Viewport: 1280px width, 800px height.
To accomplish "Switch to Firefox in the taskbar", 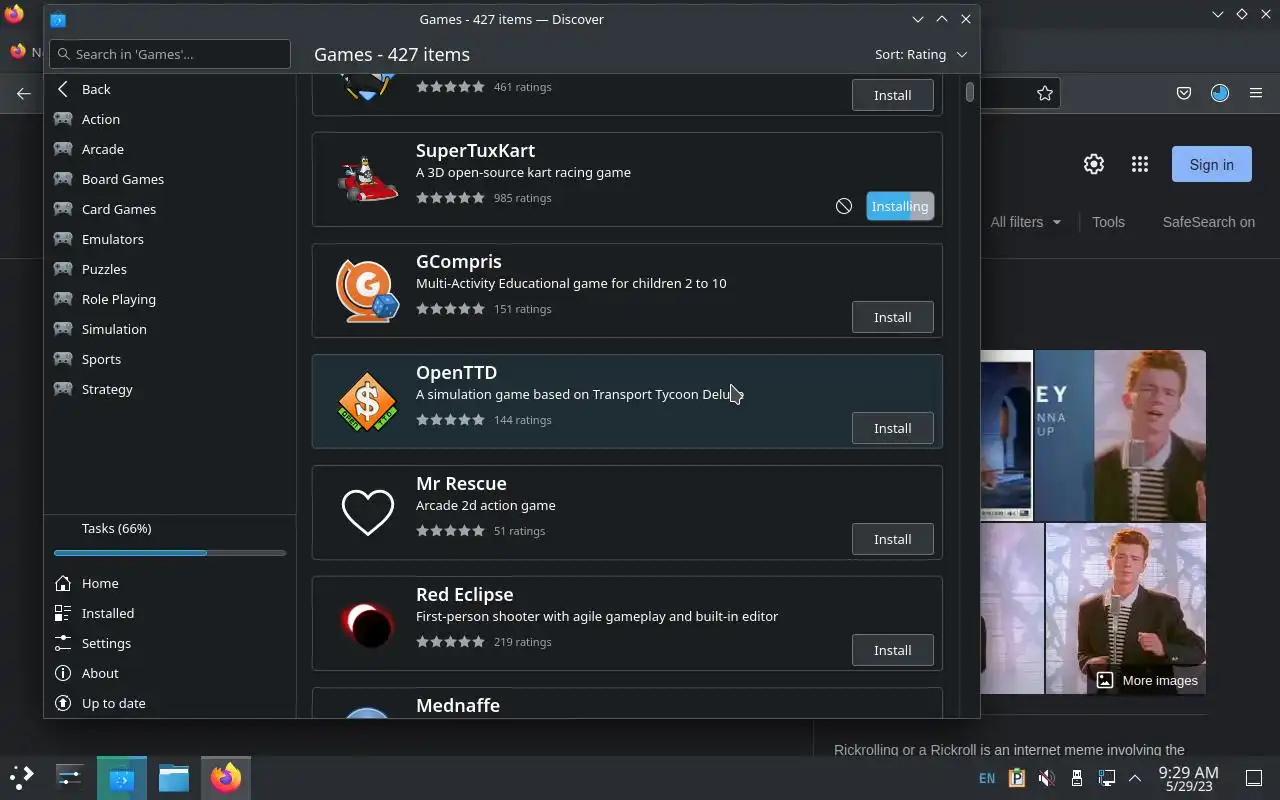I will 226,777.
